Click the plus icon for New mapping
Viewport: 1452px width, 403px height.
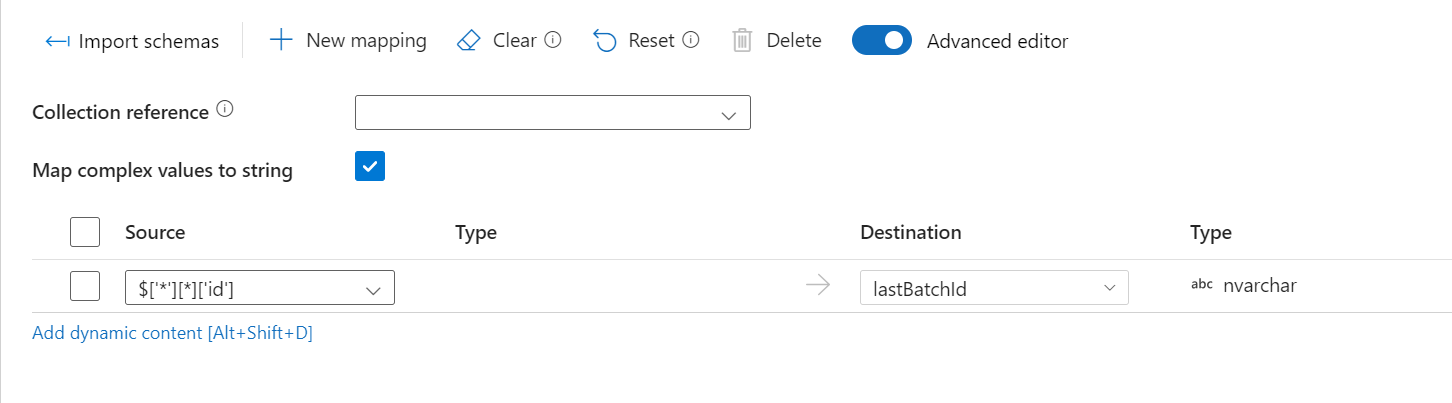click(282, 40)
